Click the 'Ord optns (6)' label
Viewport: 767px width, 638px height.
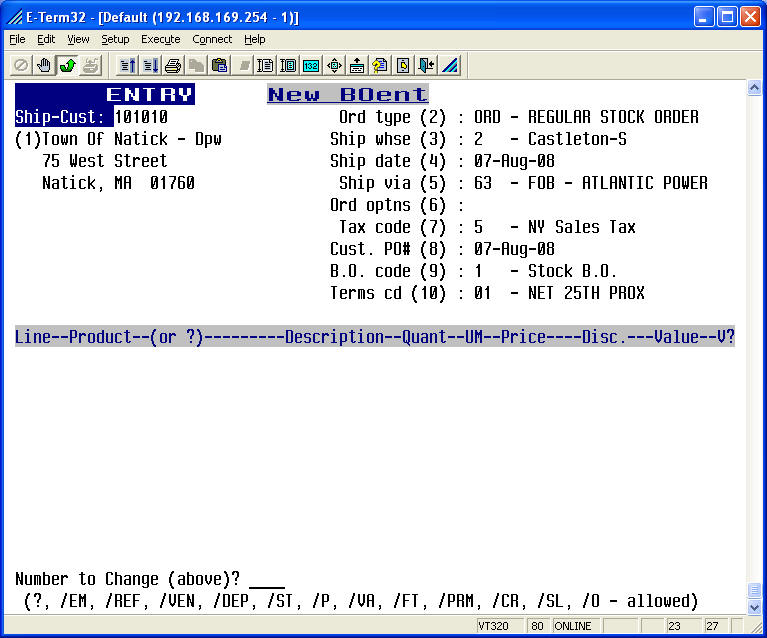point(388,205)
